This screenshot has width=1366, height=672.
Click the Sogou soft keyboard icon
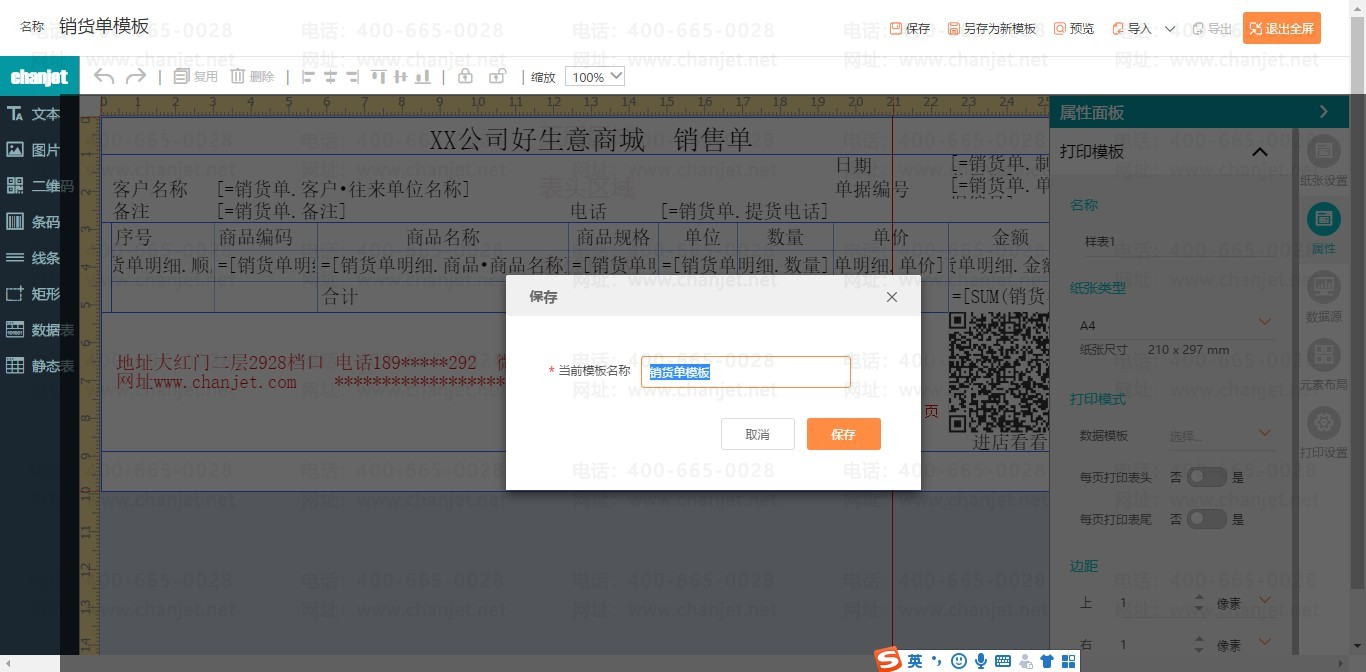point(1003,661)
